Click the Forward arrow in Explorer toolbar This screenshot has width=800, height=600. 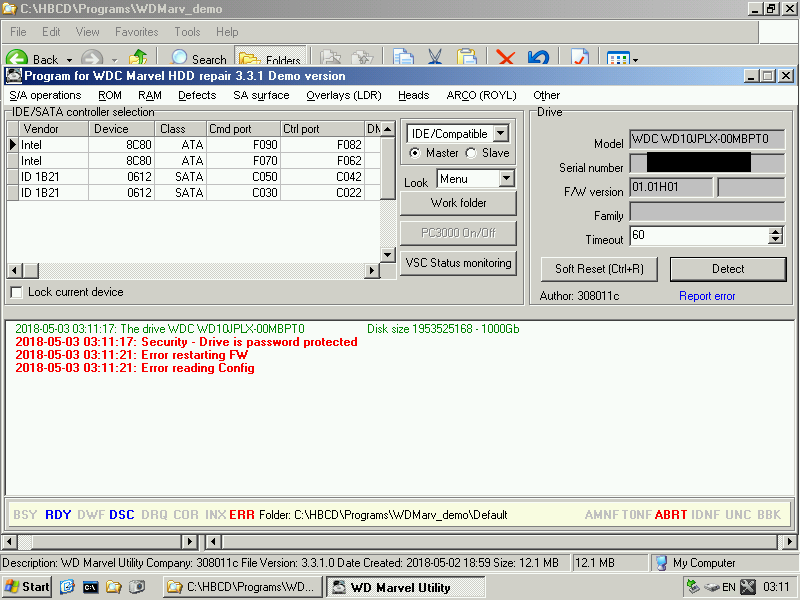(92, 59)
